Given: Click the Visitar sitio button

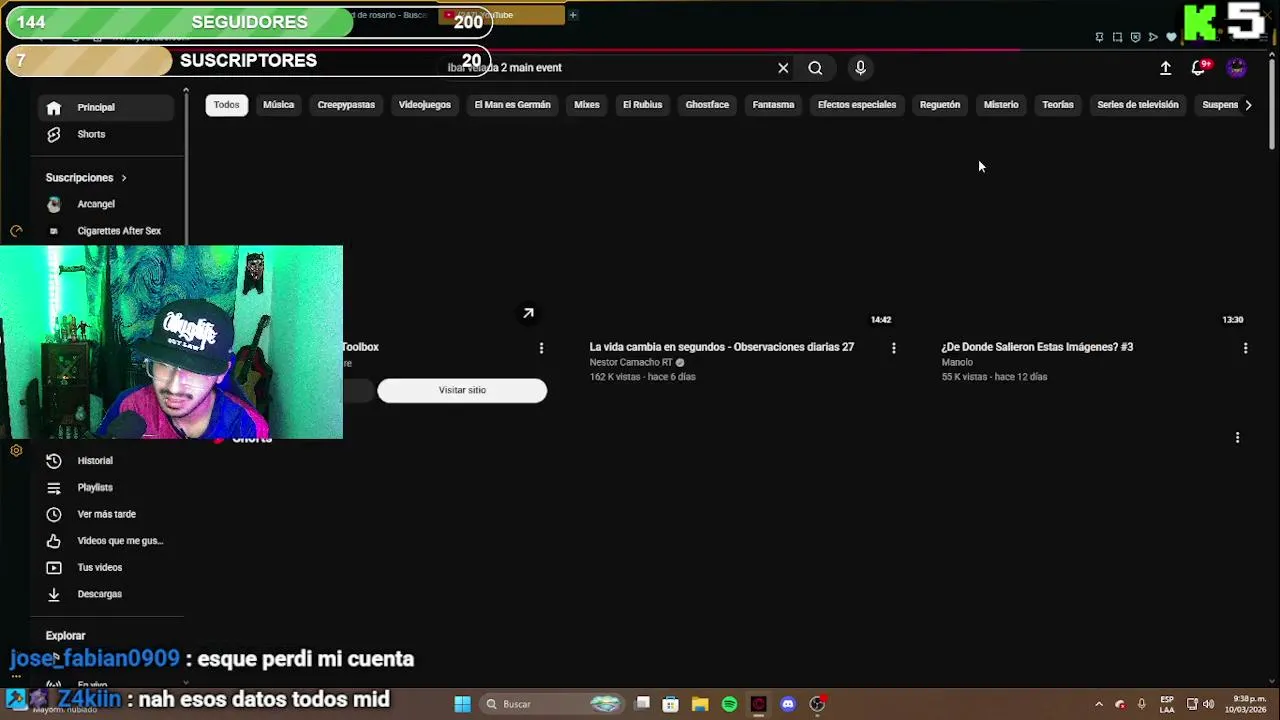Looking at the screenshot, I should tap(462, 390).
